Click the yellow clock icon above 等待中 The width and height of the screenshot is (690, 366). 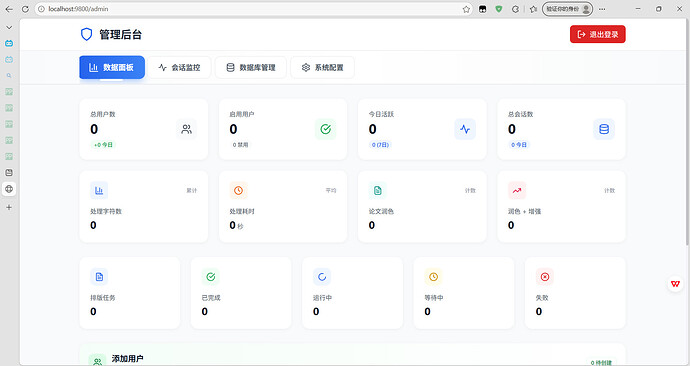click(433, 277)
